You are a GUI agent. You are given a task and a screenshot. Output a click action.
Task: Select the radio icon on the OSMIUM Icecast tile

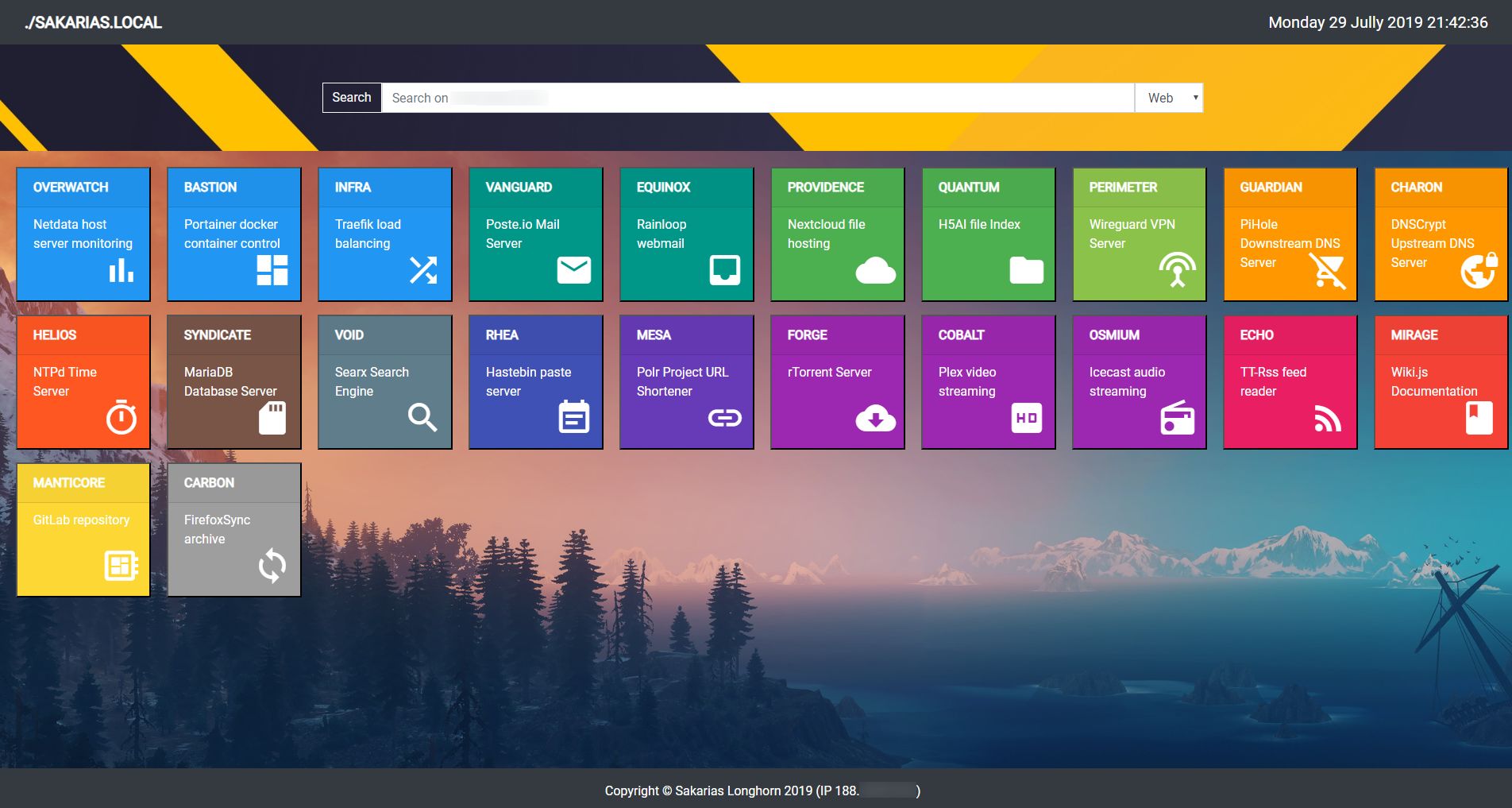(x=1178, y=418)
